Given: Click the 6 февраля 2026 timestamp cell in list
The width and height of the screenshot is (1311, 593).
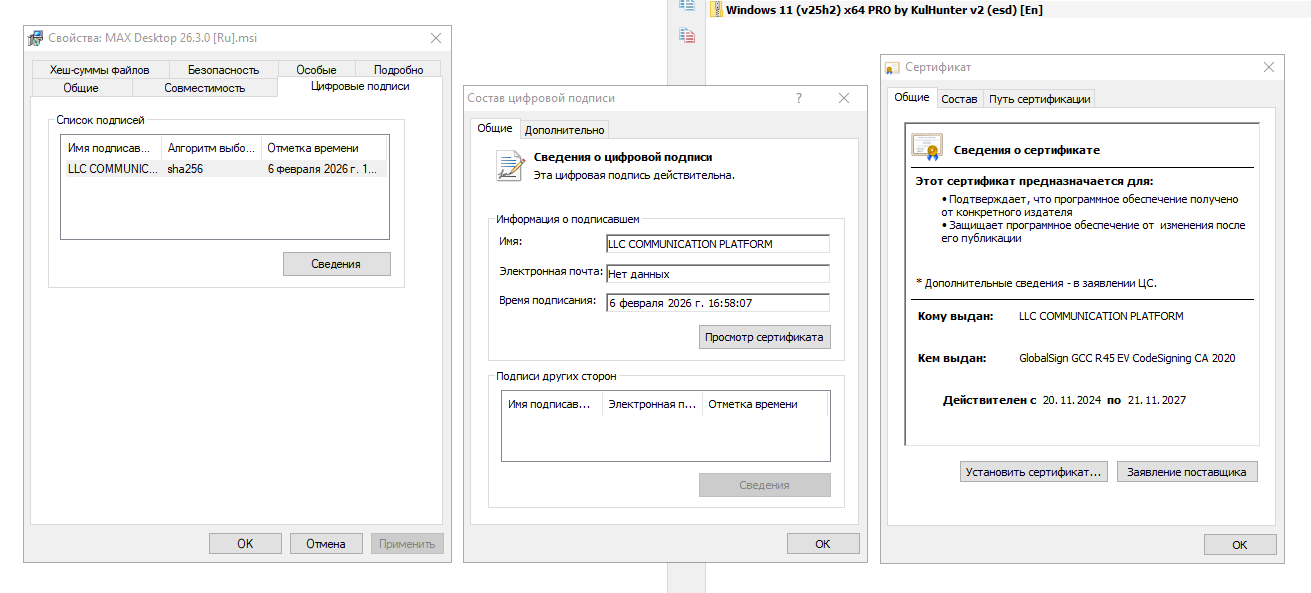Looking at the screenshot, I should [322, 169].
